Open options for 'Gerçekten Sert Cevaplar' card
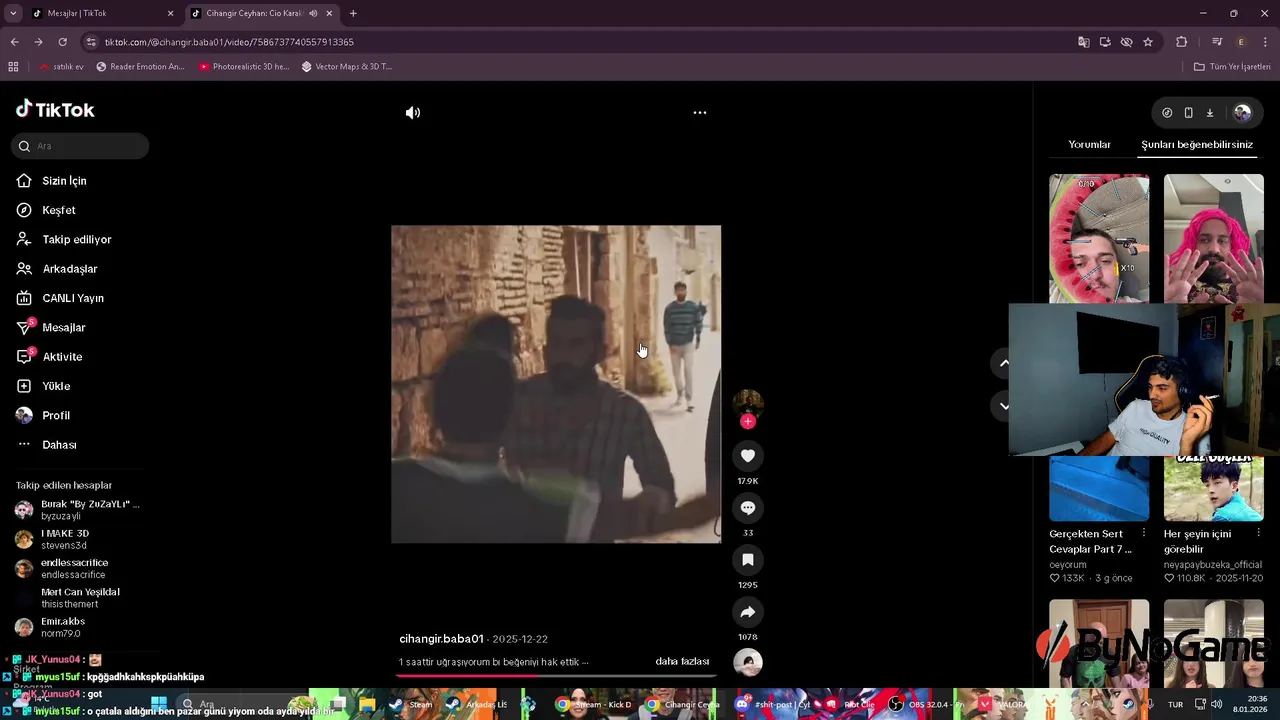This screenshot has width=1280, height=720. pyautogui.click(x=1144, y=534)
